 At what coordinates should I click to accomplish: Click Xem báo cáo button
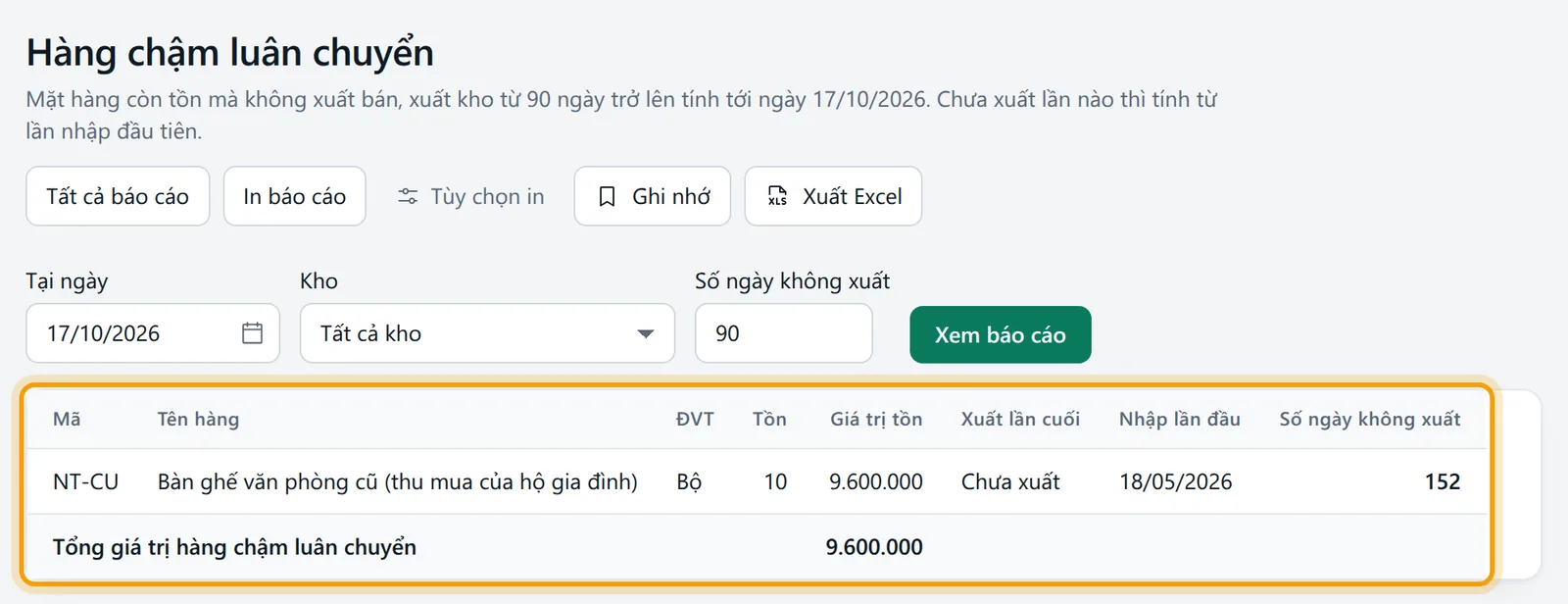click(x=1001, y=334)
